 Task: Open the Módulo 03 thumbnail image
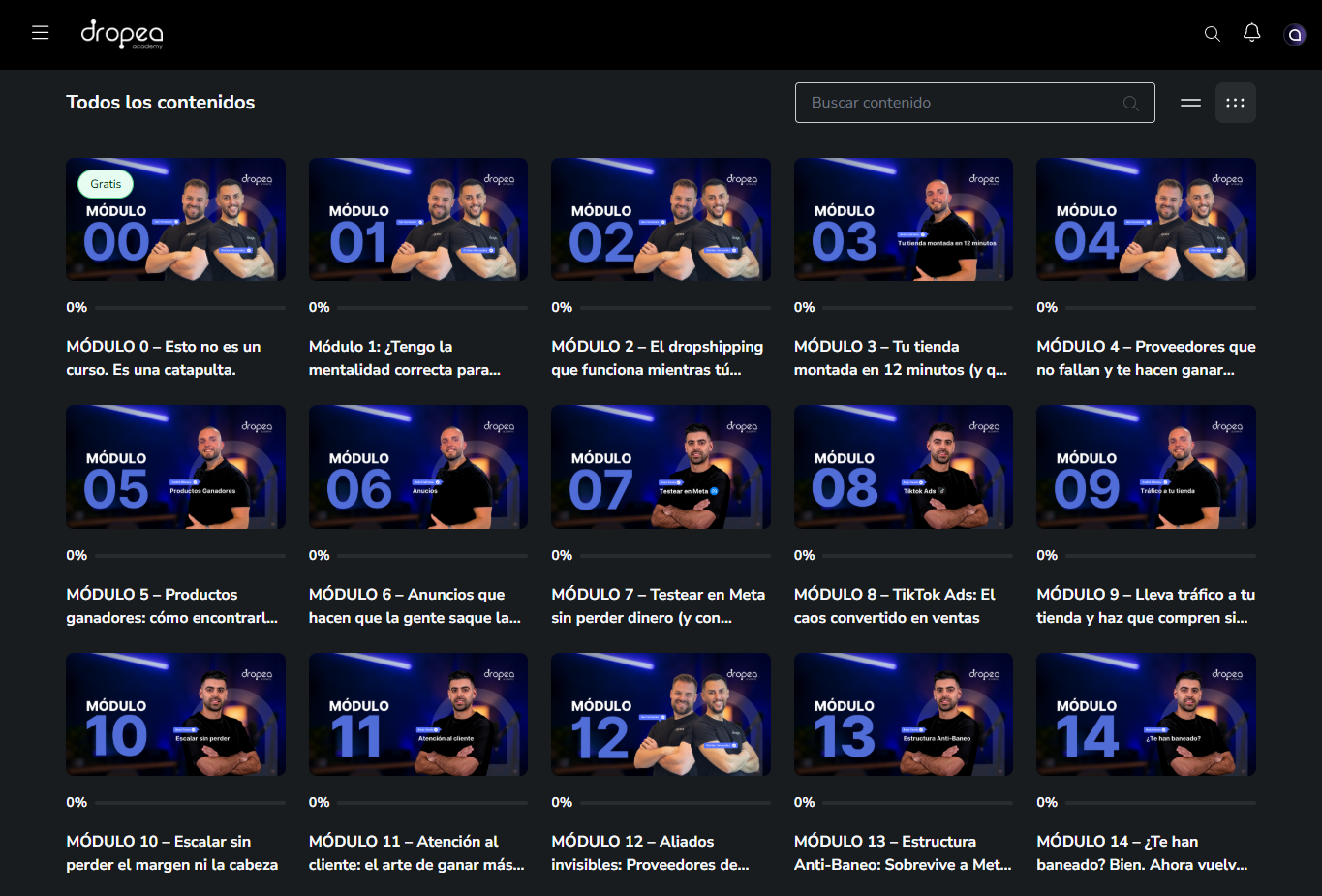pyautogui.click(x=903, y=220)
